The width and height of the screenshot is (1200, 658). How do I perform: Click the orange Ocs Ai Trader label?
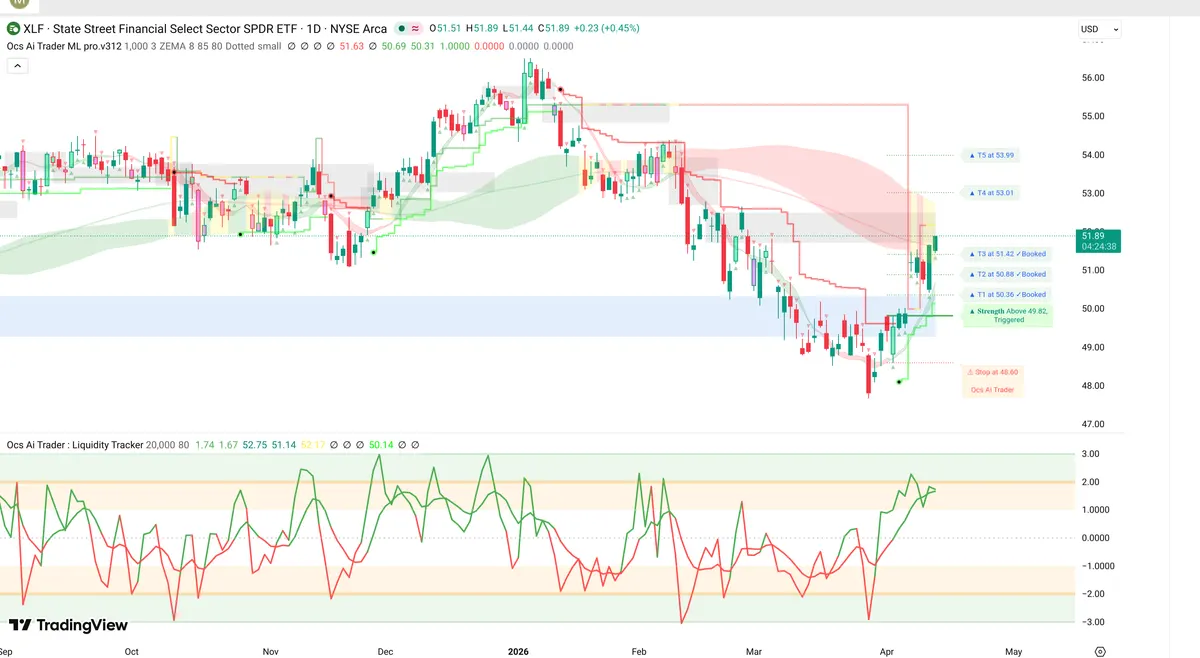tap(991, 389)
